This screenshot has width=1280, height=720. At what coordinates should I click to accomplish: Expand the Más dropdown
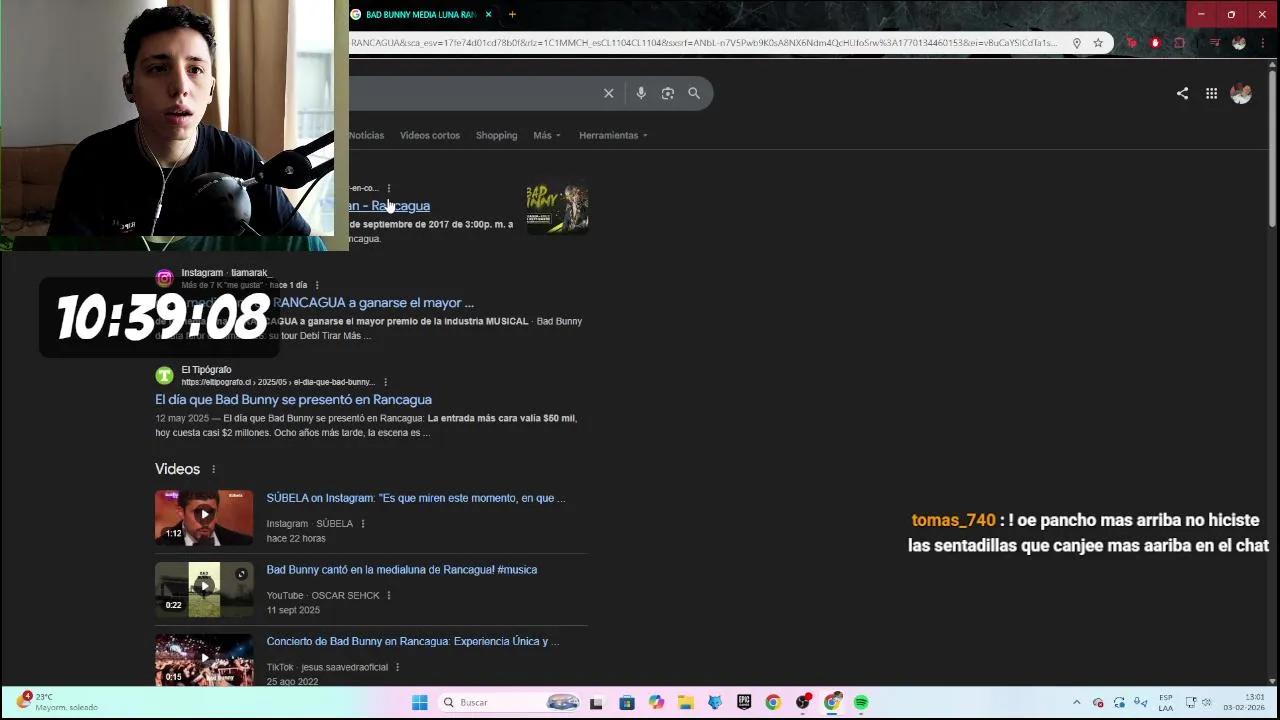coord(547,135)
